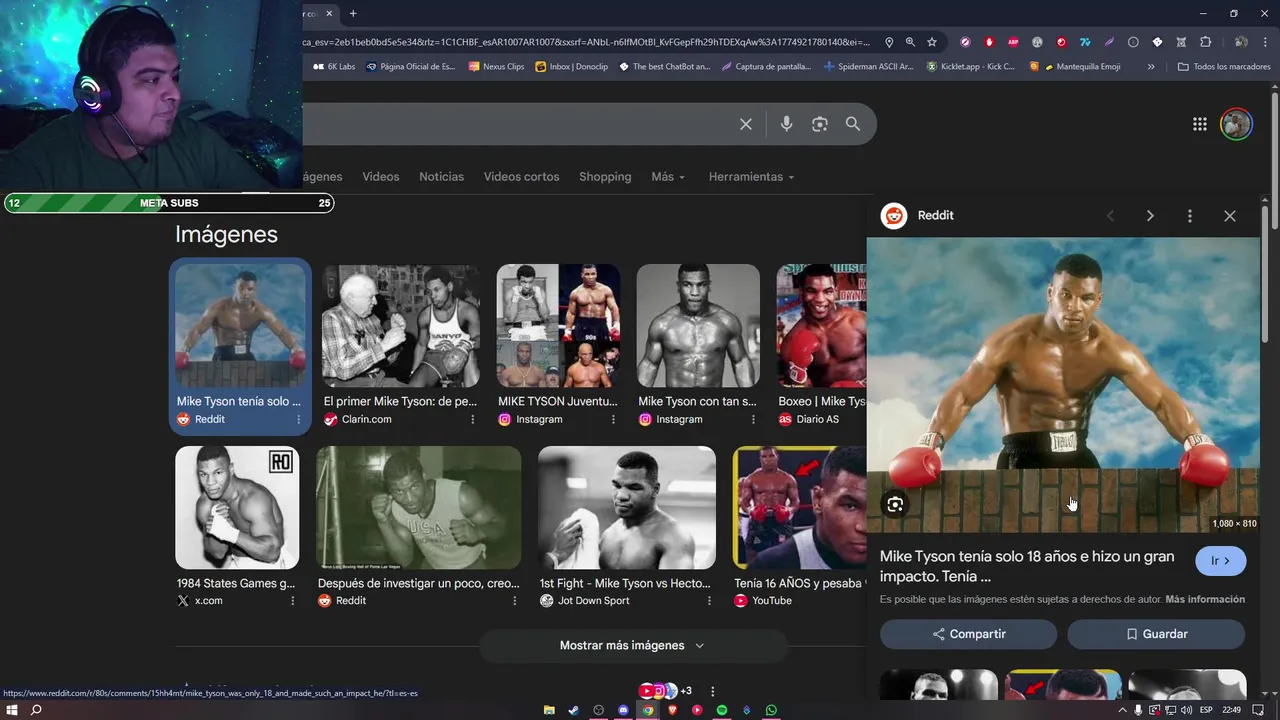Image resolution: width=1280 pixels, height=720 pixels.
Task: Open the 'MIKE TYSON Juventu...' Instagram collage thumbnail
Action: pos(558,326)
